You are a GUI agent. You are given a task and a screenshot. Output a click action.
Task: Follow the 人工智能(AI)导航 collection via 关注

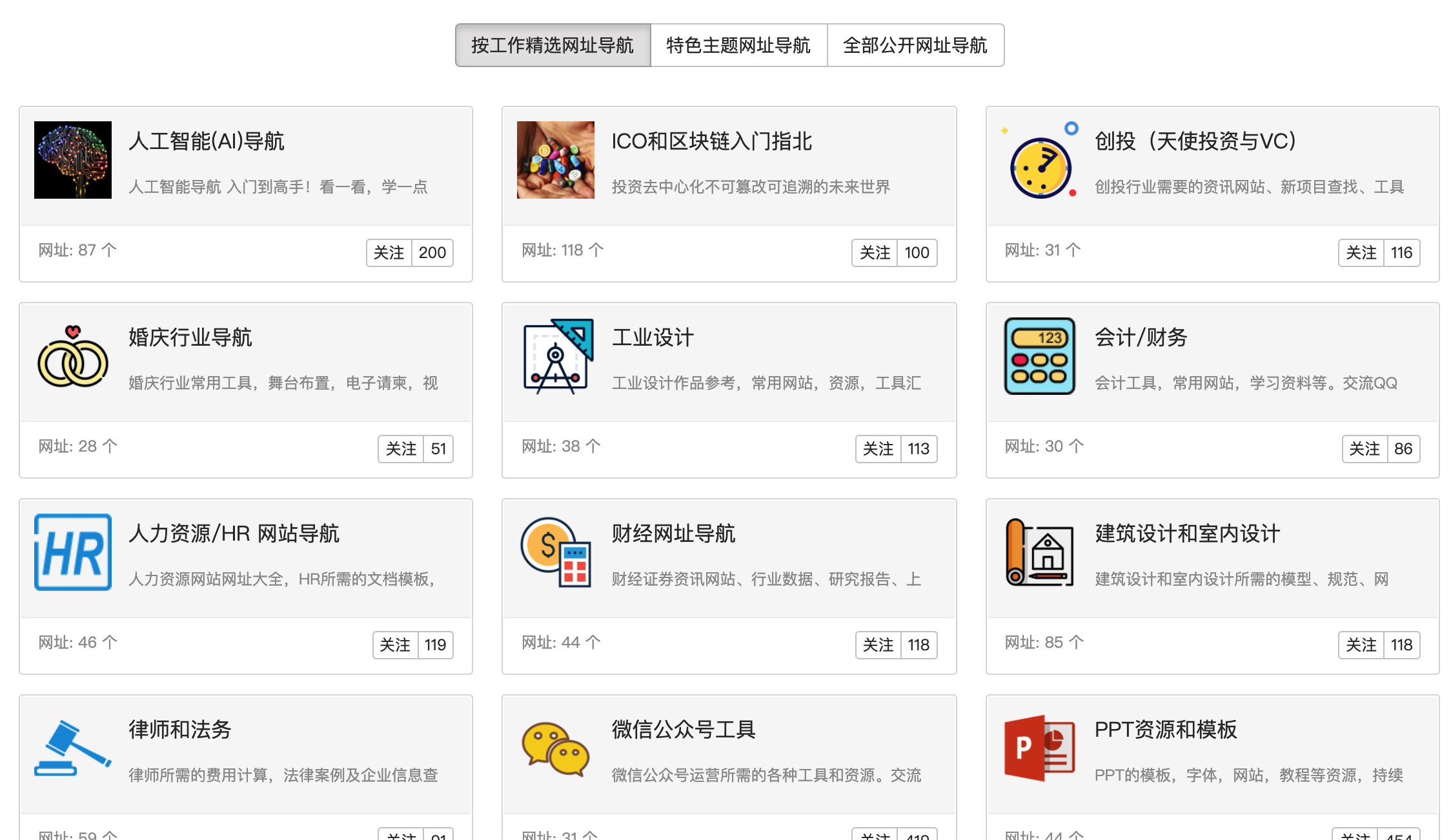[x=389, y=253]
